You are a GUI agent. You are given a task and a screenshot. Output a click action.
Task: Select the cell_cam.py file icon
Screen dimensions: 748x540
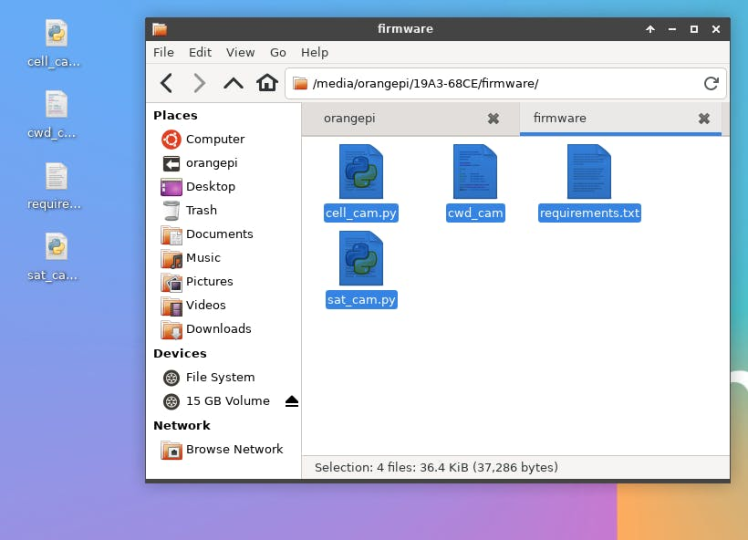[x=361, y=172]
